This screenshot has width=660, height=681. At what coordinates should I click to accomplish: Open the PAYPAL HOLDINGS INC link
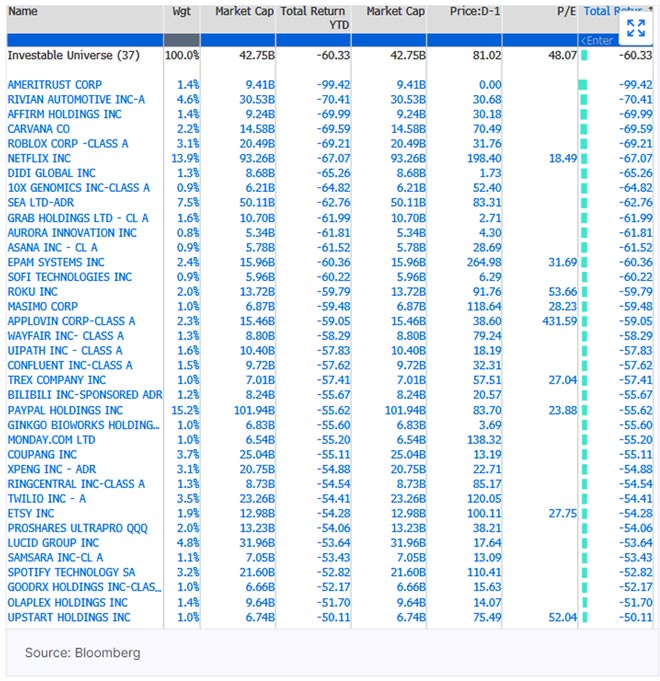(x=65, y=410)
